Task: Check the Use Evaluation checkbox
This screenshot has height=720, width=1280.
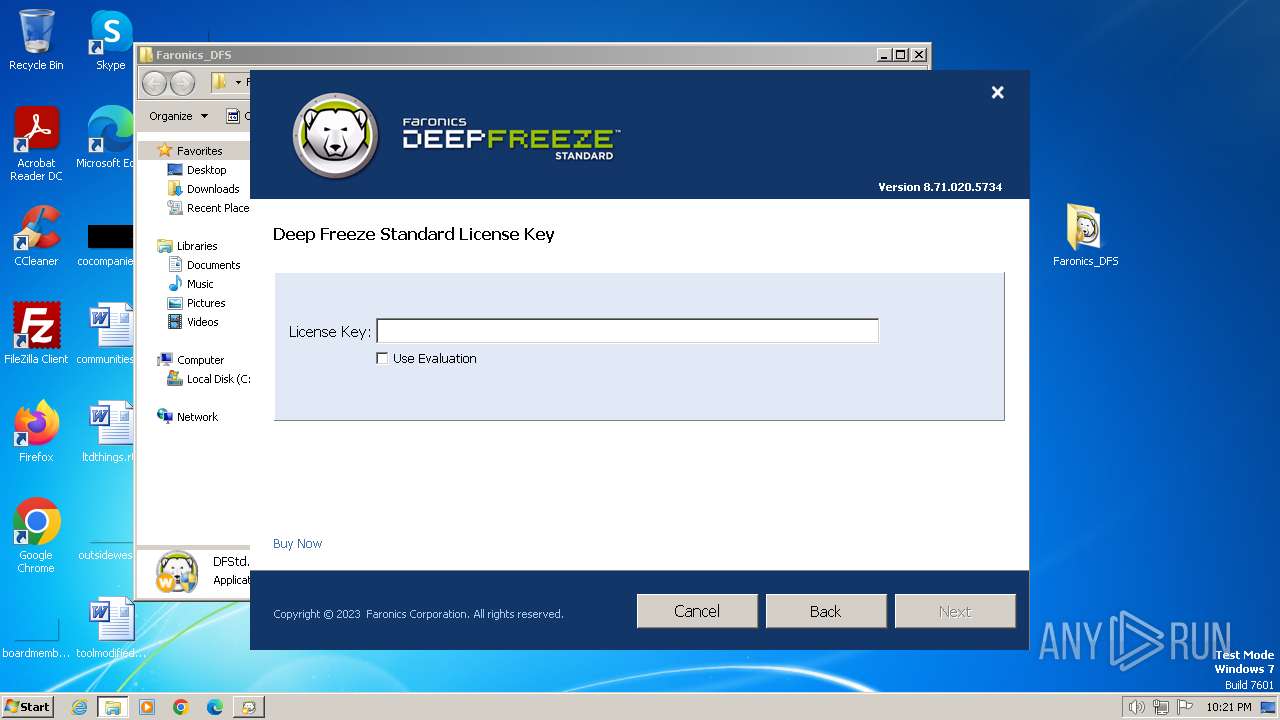Action: coord(382,358)
